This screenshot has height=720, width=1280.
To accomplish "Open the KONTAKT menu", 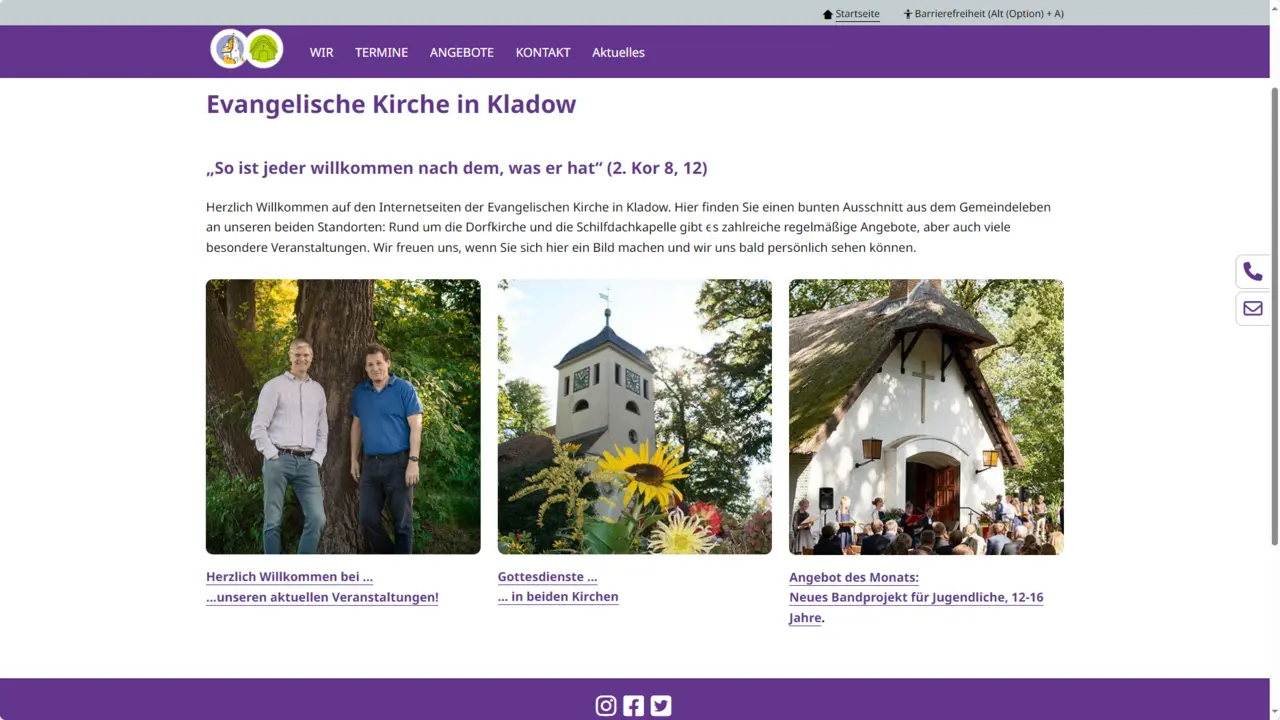I will click(543, 52).
